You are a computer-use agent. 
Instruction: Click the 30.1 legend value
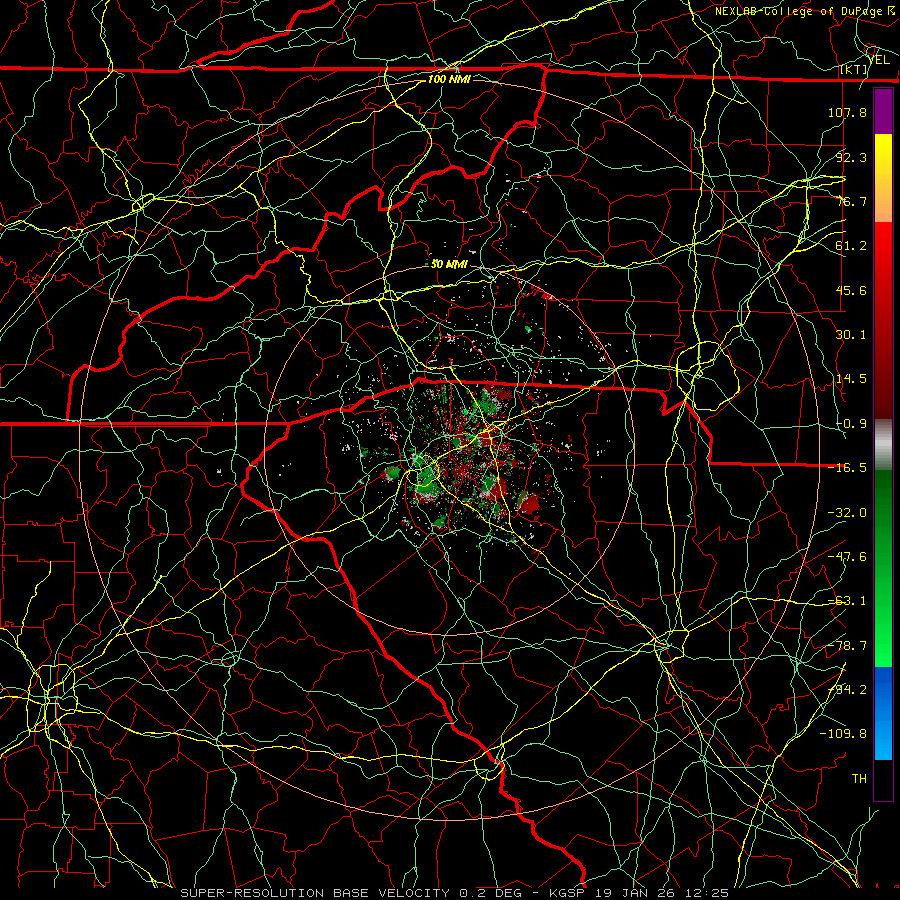tap(851, 335)
